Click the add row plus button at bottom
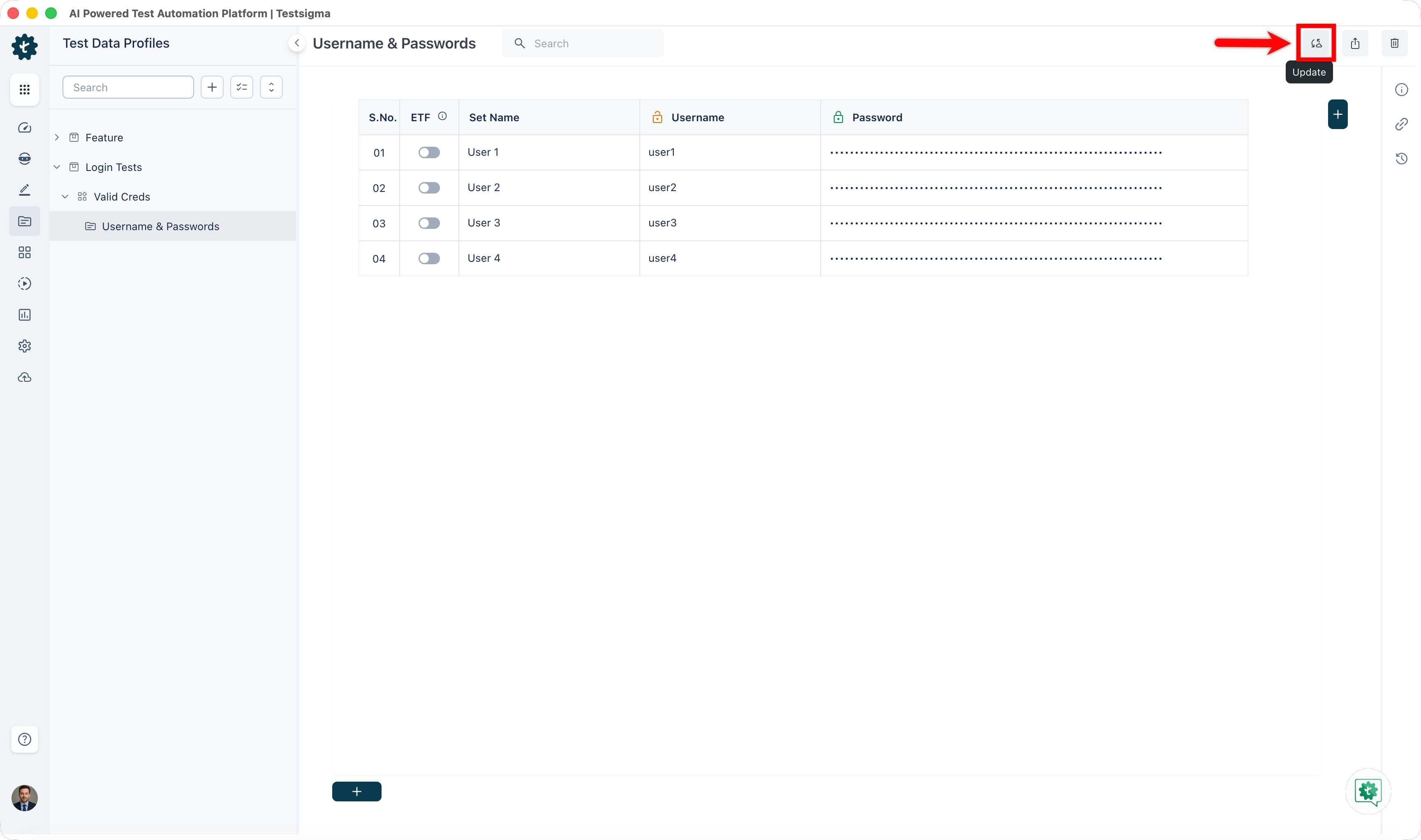The image size is (1421, 840). tap(356, 792)
